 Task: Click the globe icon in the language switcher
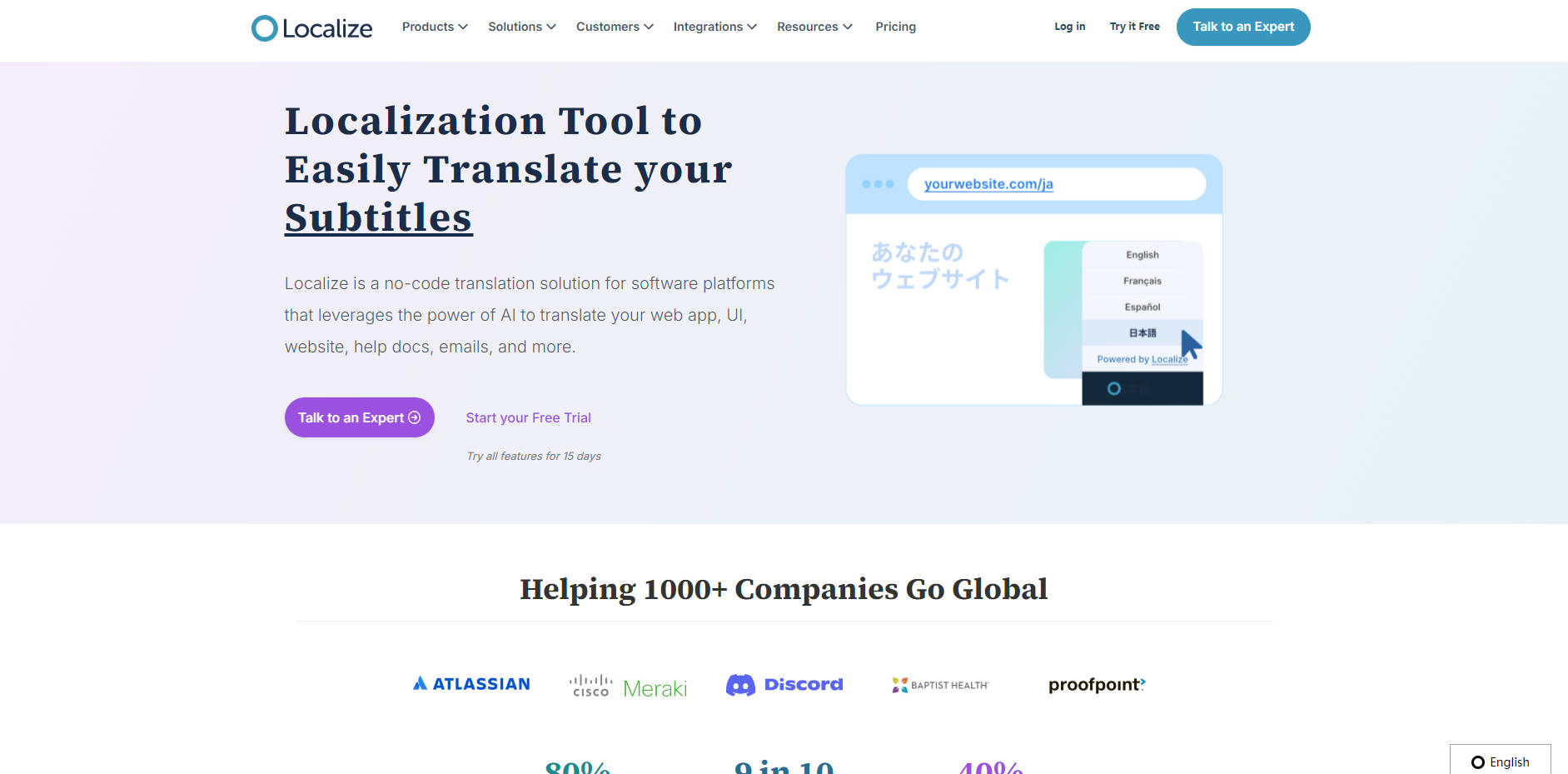(x=1477, y=762)
